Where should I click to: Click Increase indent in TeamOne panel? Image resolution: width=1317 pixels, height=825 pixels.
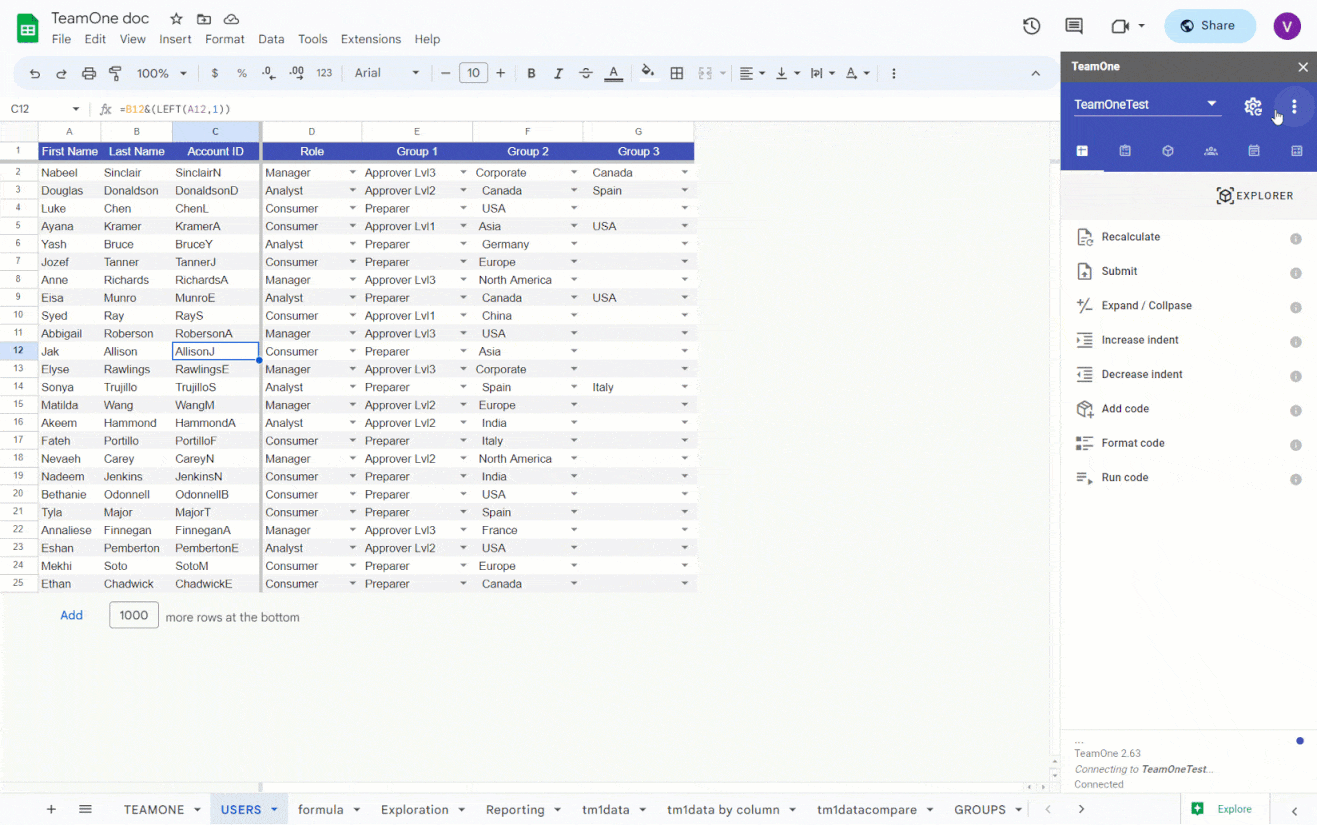click(x=1140, y=340)
